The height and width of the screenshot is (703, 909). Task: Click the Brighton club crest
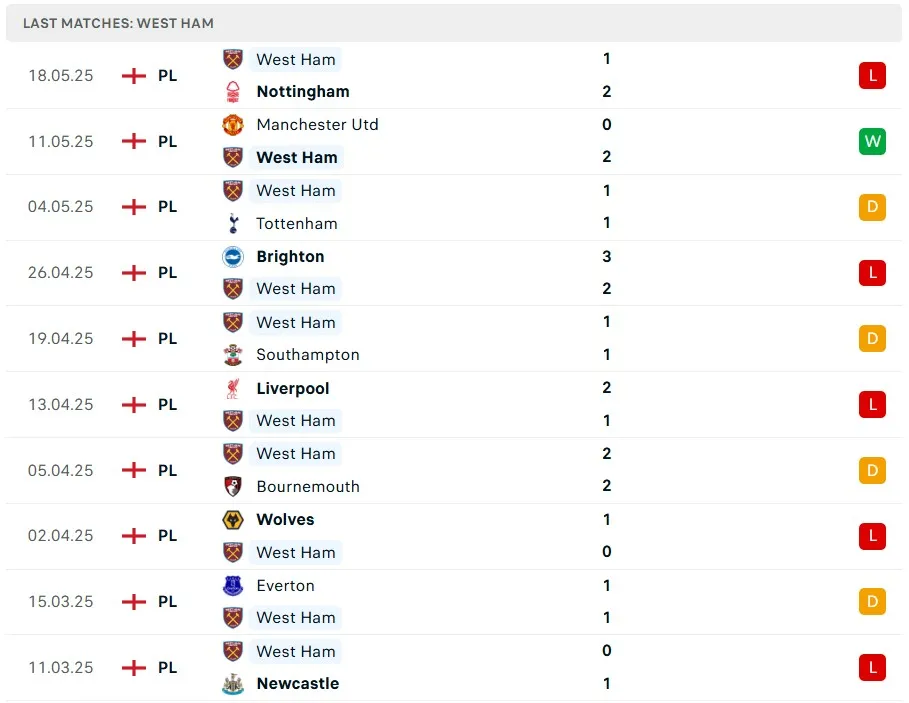[x=233, y=256]
